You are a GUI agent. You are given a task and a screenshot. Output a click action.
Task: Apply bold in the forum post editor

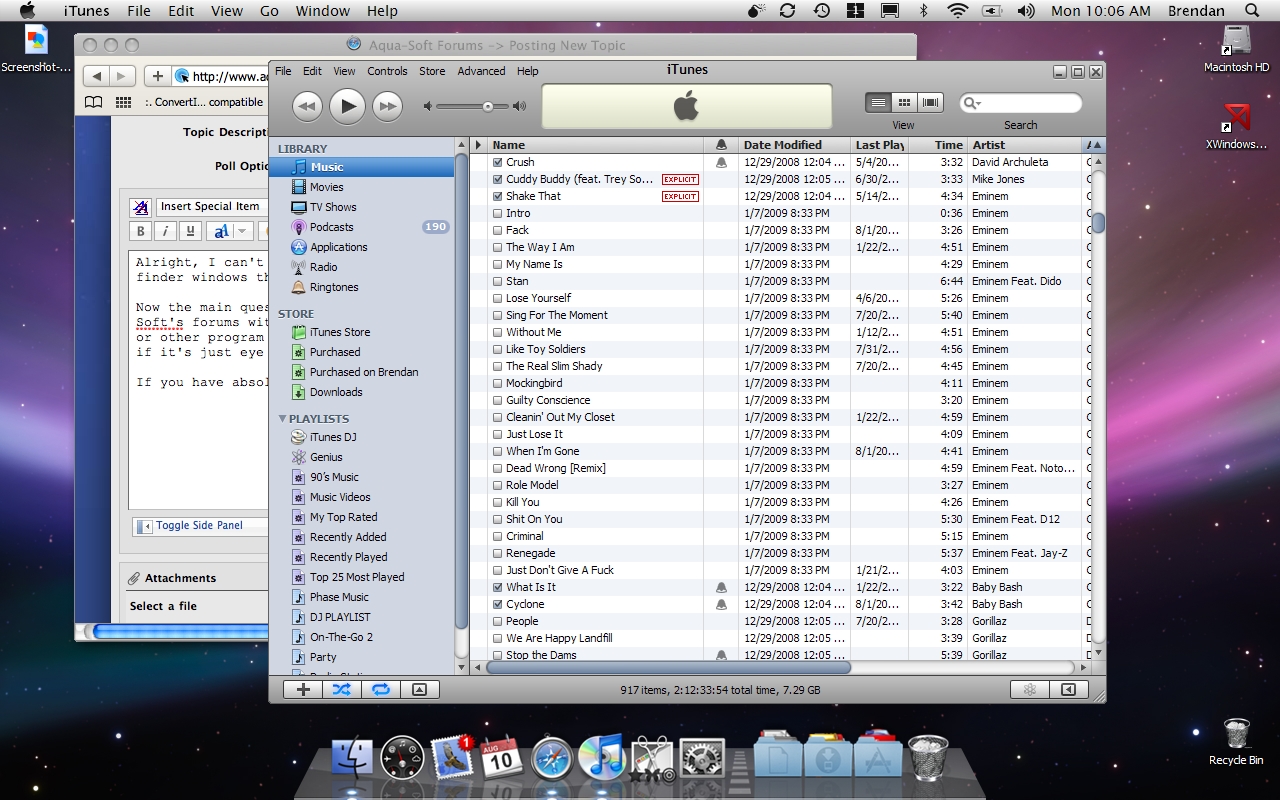click(141, 231)
